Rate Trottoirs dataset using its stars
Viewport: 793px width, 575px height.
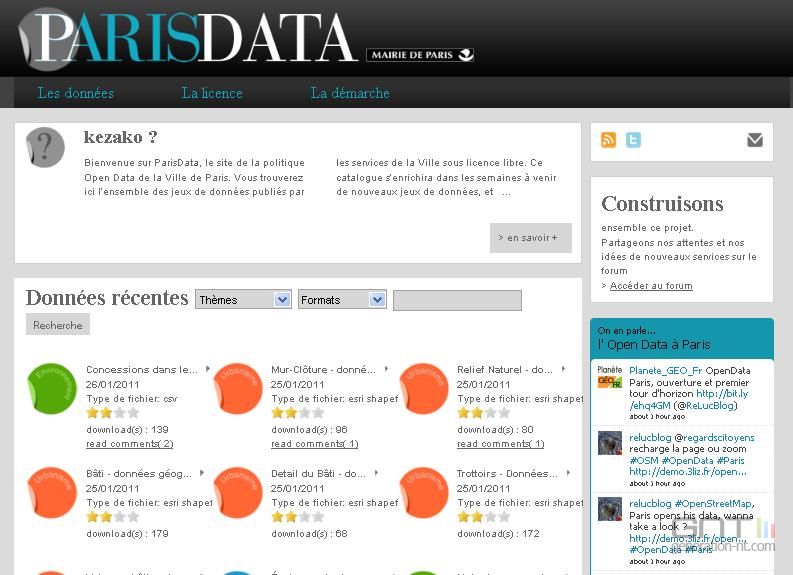pos(483,517)
